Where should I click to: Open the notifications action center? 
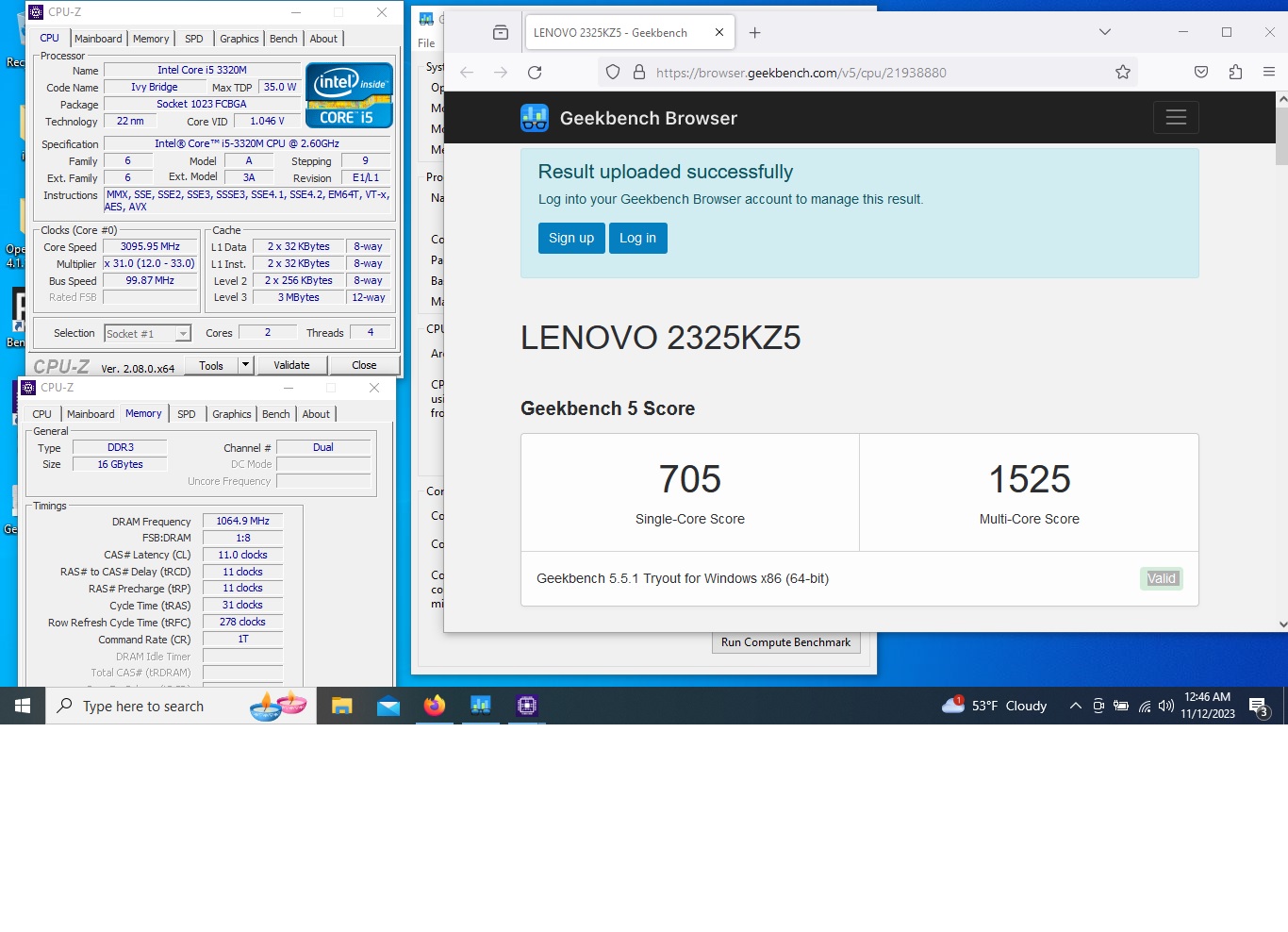coord(1258,706)
